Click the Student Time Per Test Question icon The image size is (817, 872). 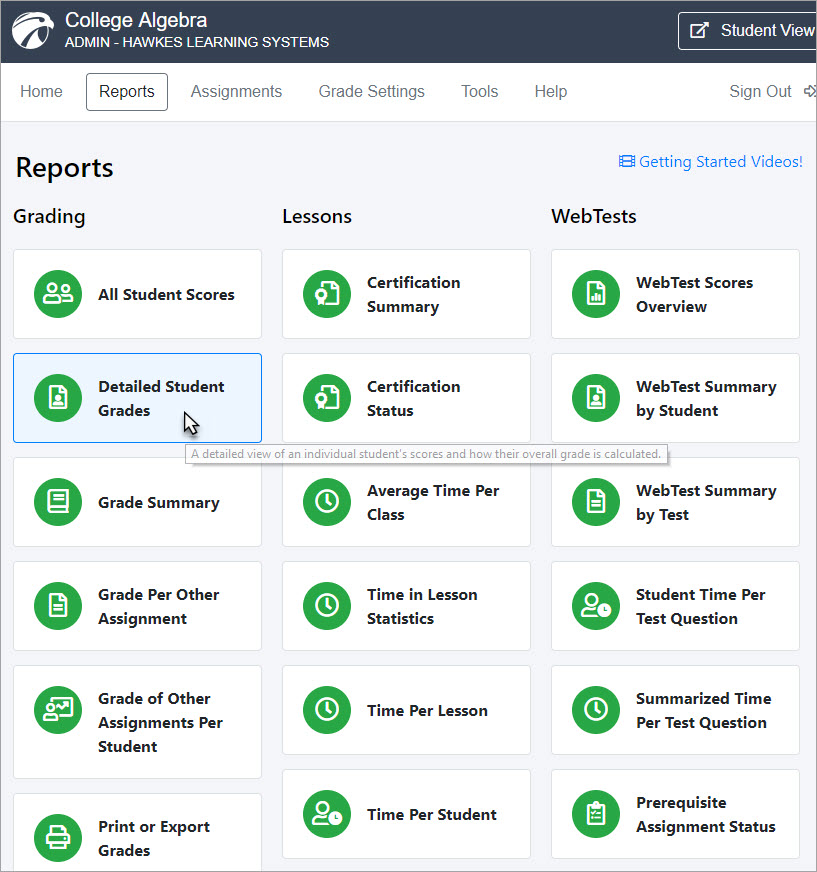[596, 607]
